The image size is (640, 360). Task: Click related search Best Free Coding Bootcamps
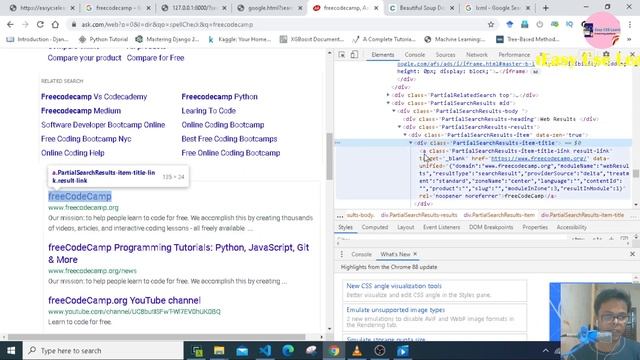click(229, 139)
